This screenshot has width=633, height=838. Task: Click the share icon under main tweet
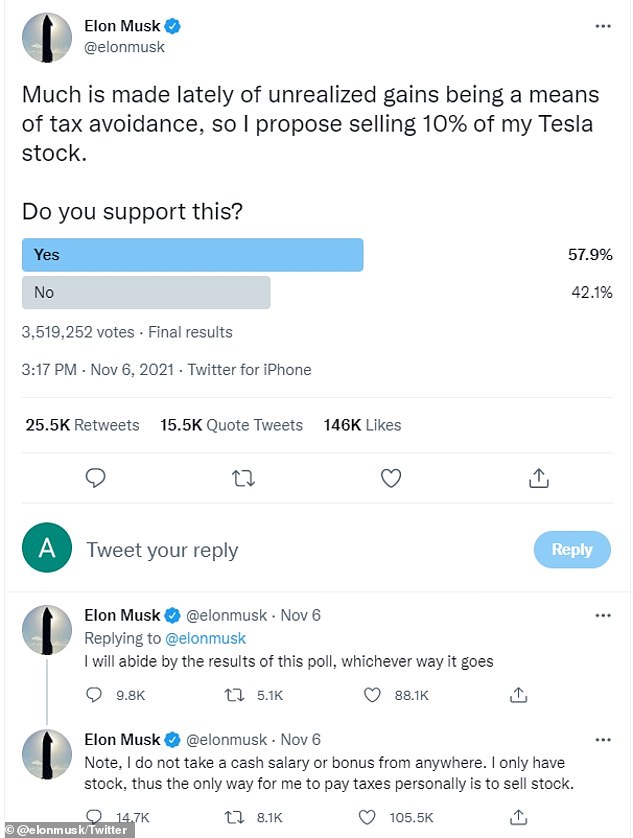pyautogui.click(x=538, y=478)
